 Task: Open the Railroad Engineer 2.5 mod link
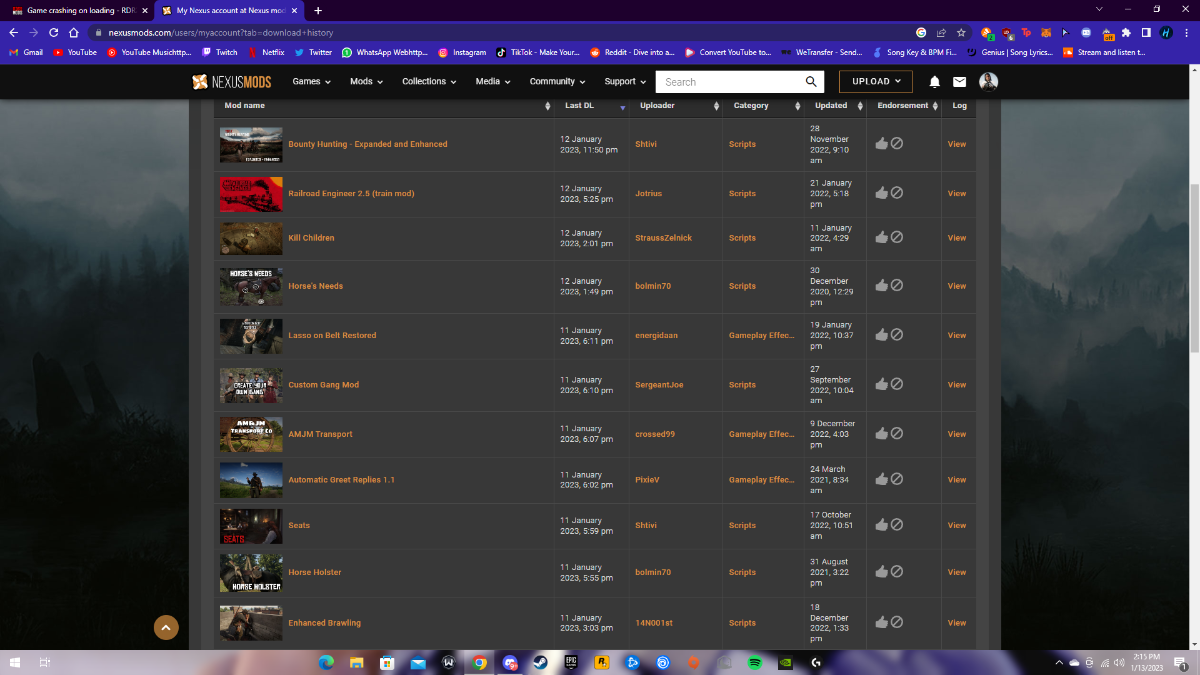click(x=351, y=193)
